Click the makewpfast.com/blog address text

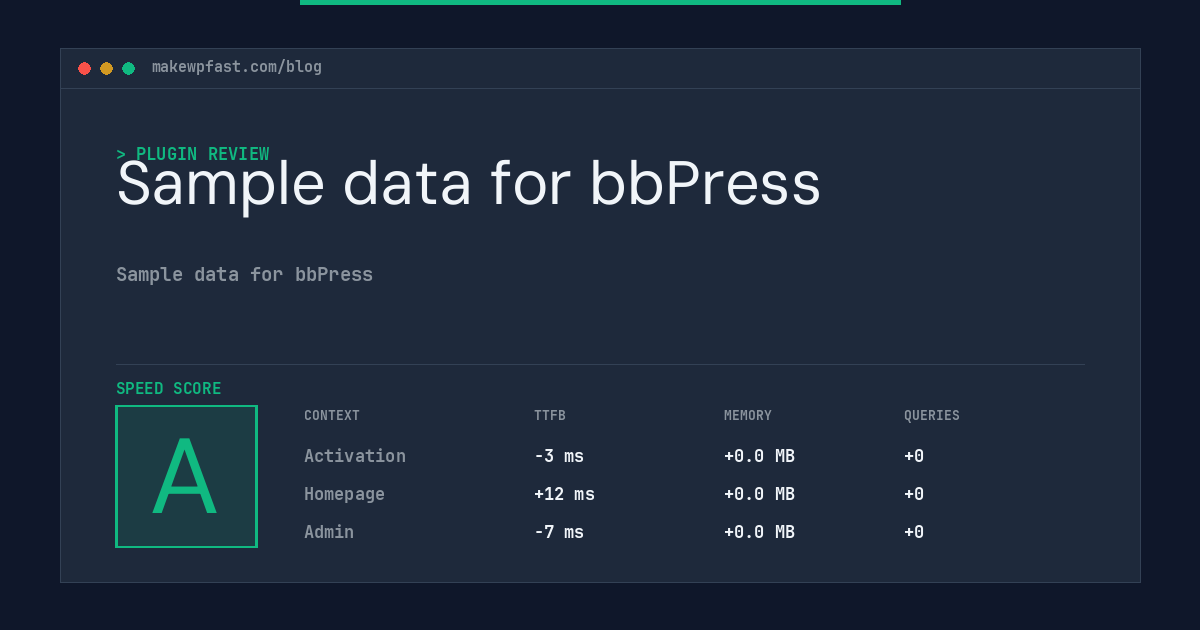pos(237,67)
